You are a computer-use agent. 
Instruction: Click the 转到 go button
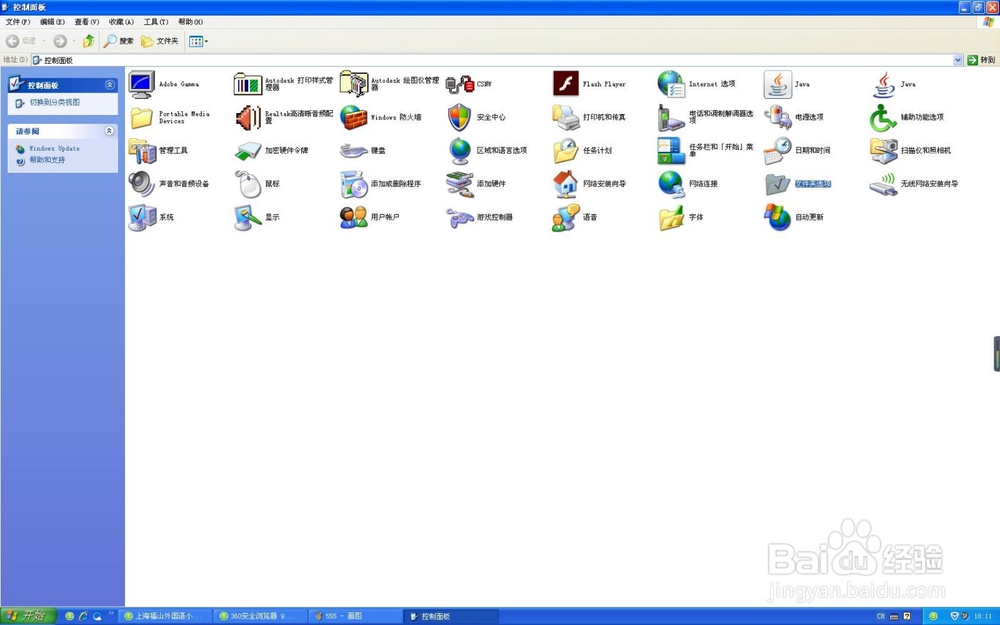[x=982, y=60]
